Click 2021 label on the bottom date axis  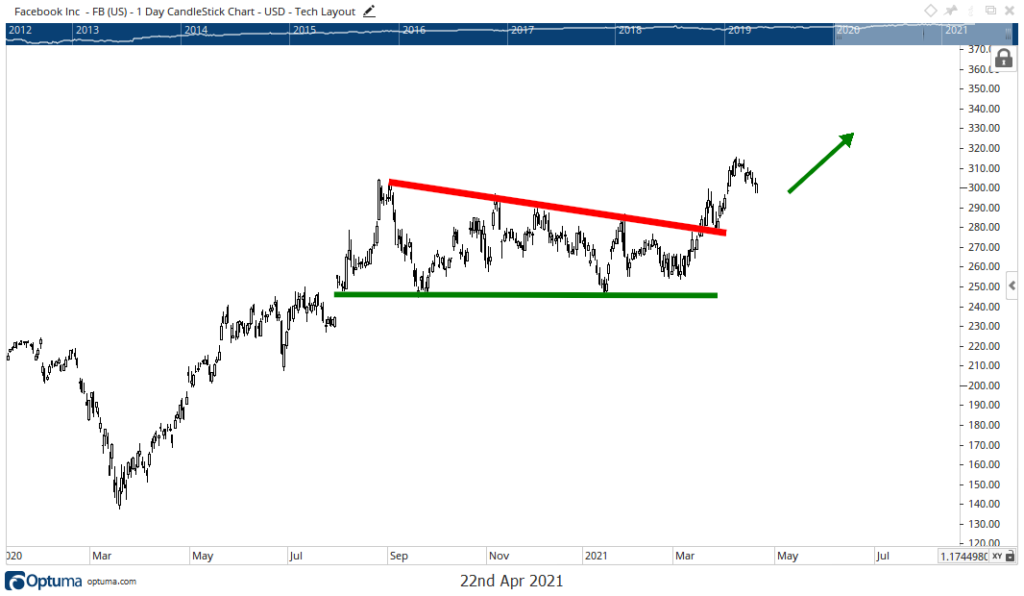596,556
